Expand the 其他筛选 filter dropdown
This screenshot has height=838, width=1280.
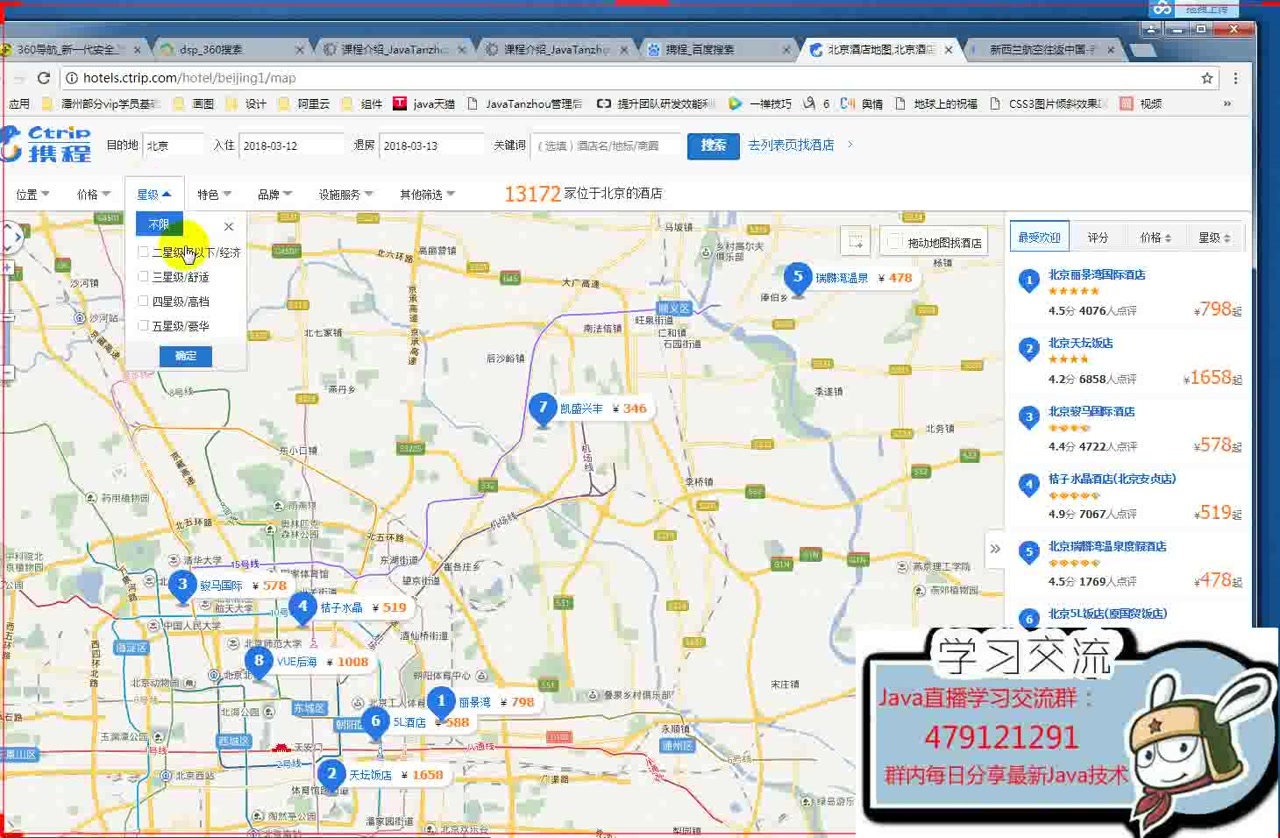(x=428, y=195)
